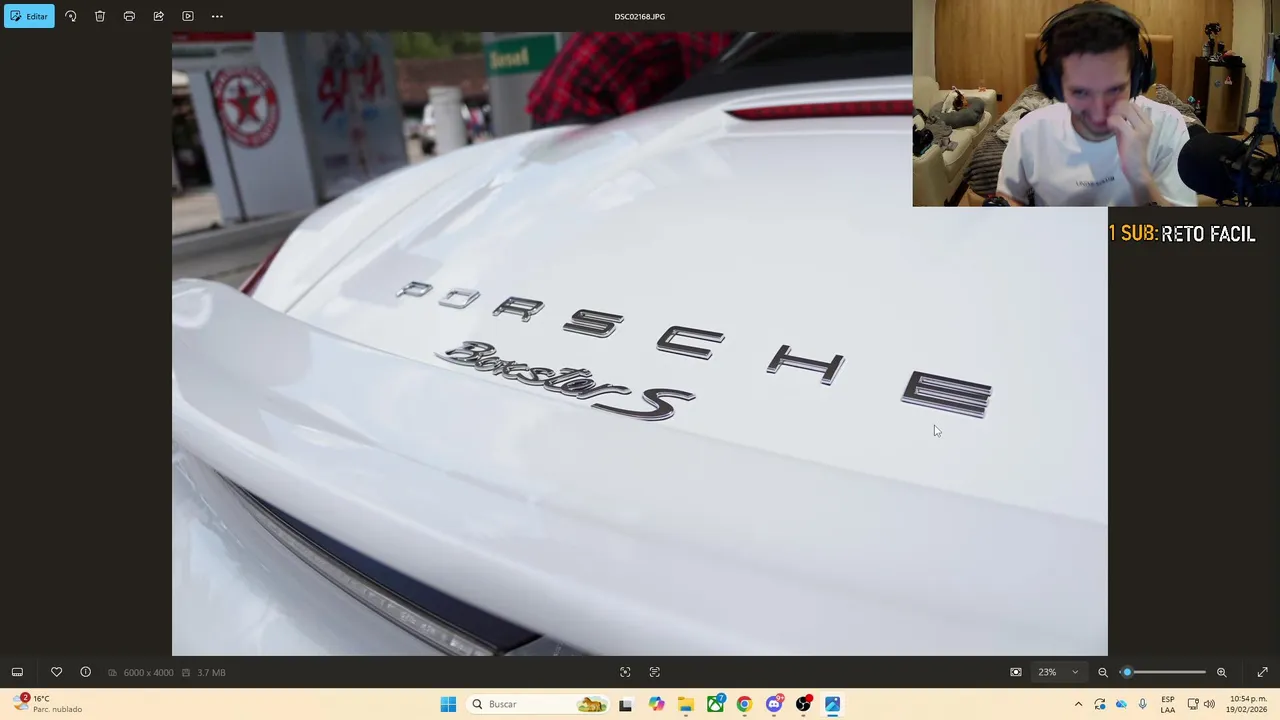This screenshot has width=1280, height=720.
Task: Show hidden system tray icons
Action: 1078,704
